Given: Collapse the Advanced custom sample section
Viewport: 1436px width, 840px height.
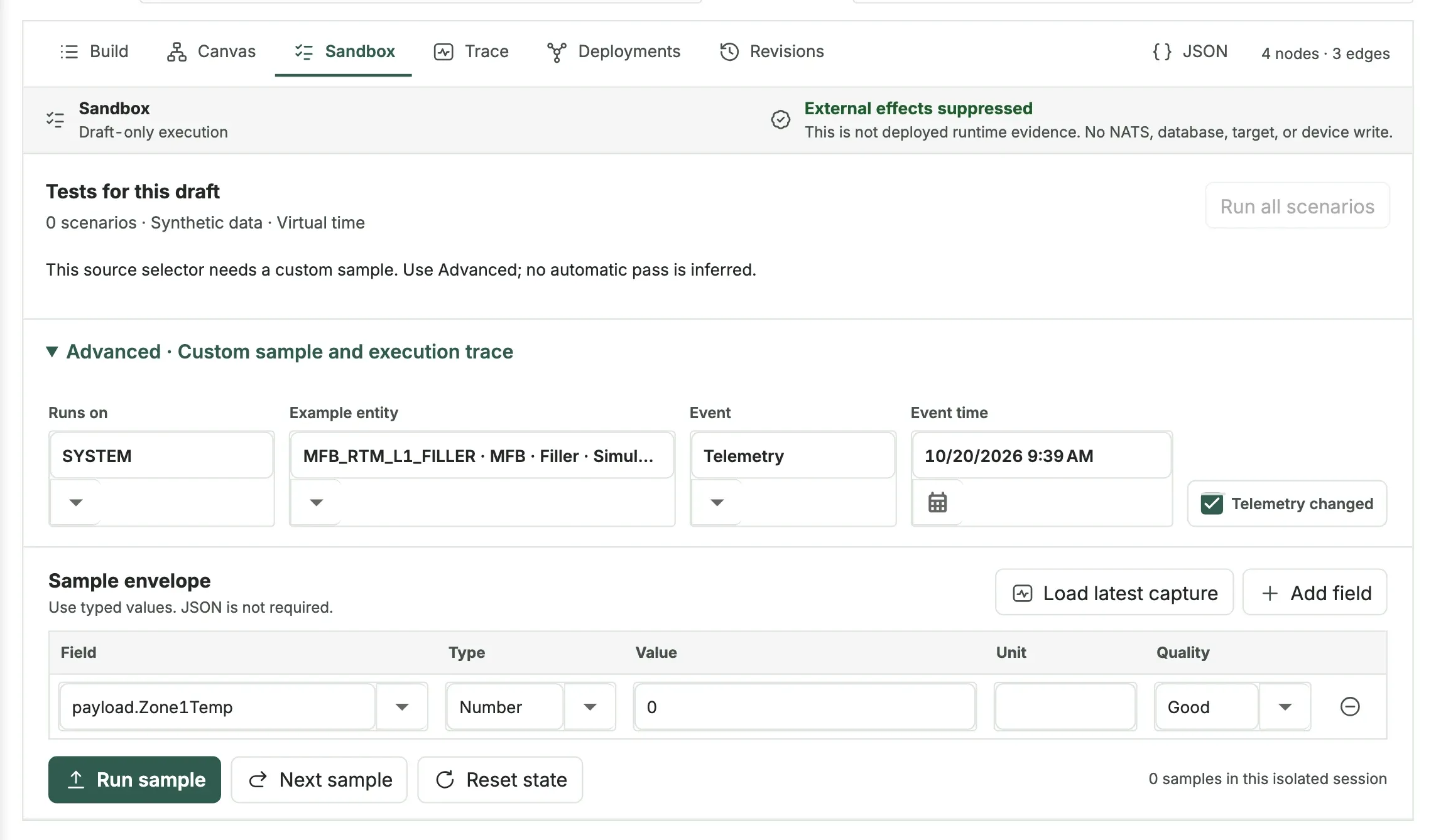Looking at the screenshot, I should coord(280,352).
